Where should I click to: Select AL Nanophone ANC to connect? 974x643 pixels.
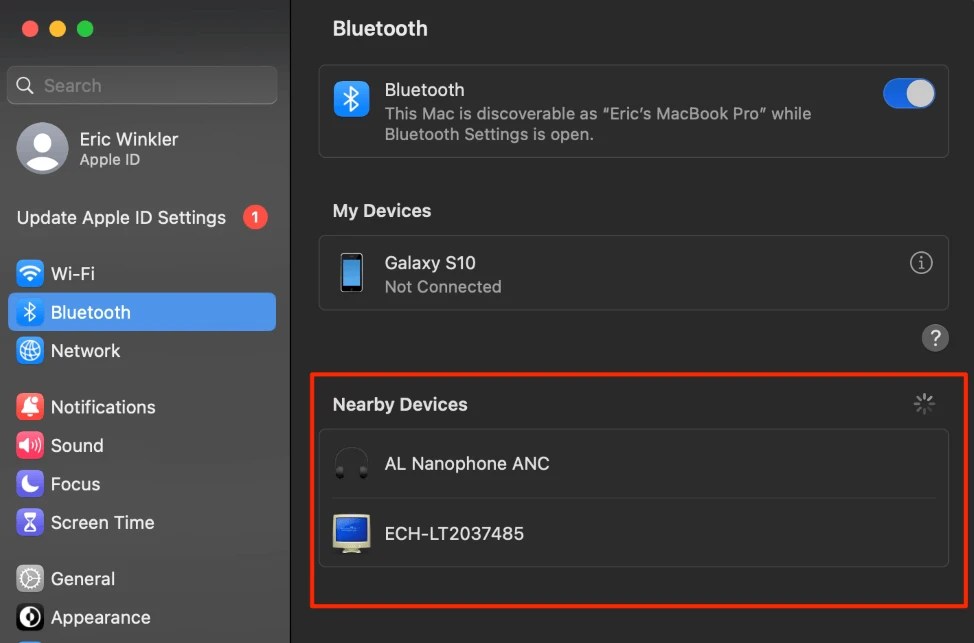tap(467, 463)
